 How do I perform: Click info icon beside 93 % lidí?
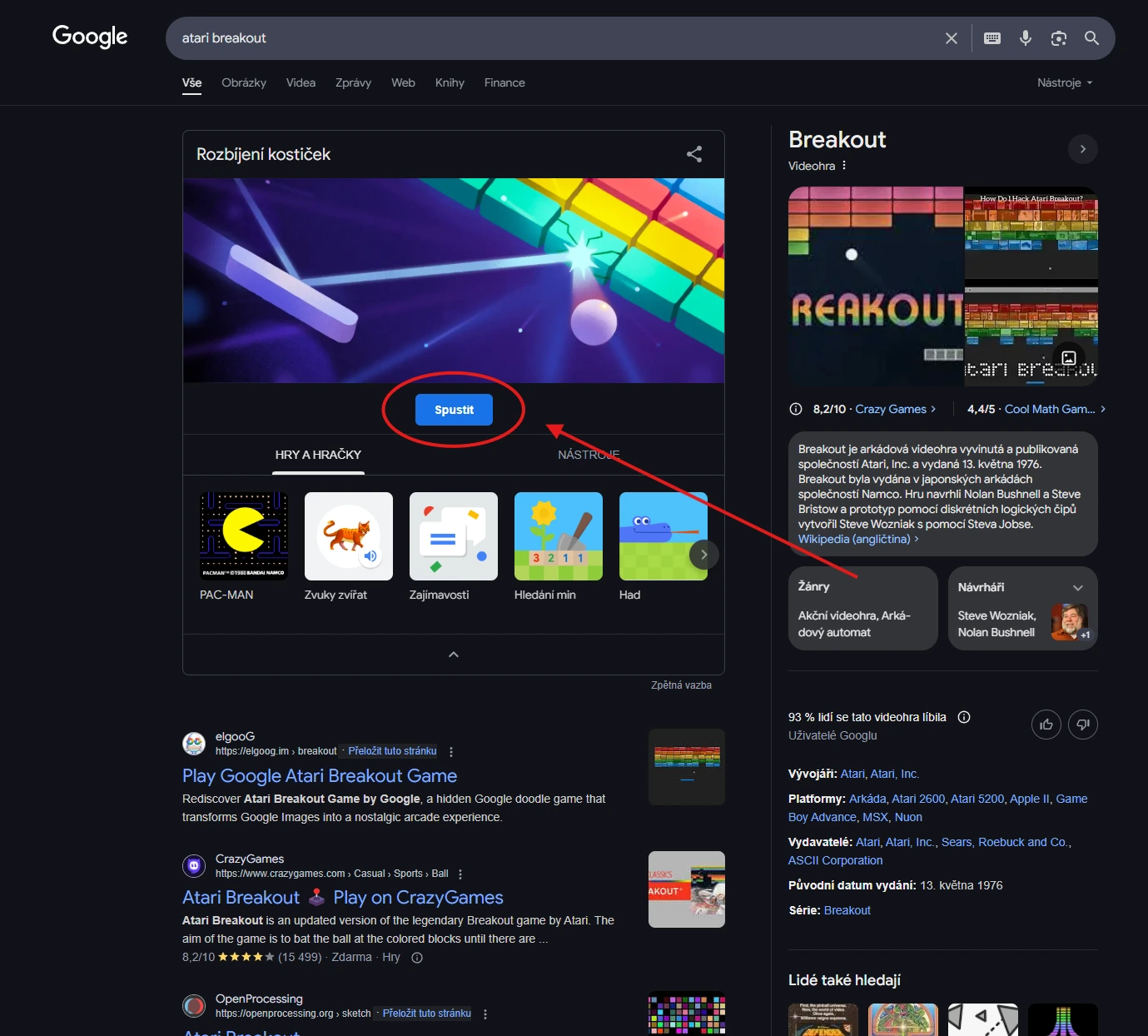[x=964, y=717]
